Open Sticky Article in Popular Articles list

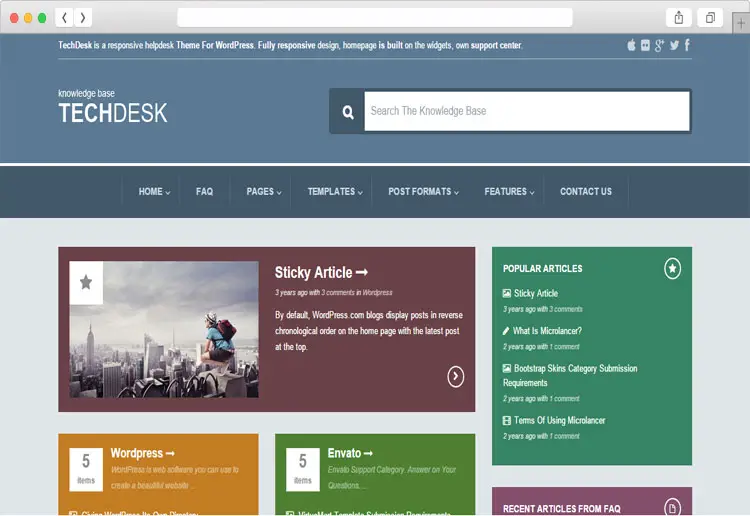(x=536, y=293)
